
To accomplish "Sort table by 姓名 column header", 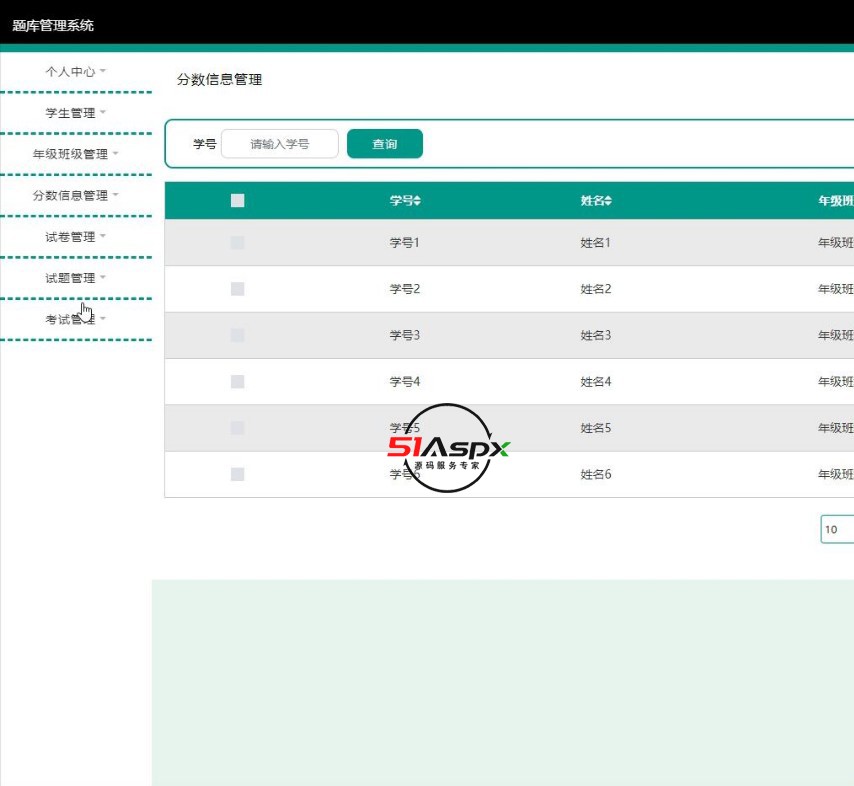I will click(596, 200).
